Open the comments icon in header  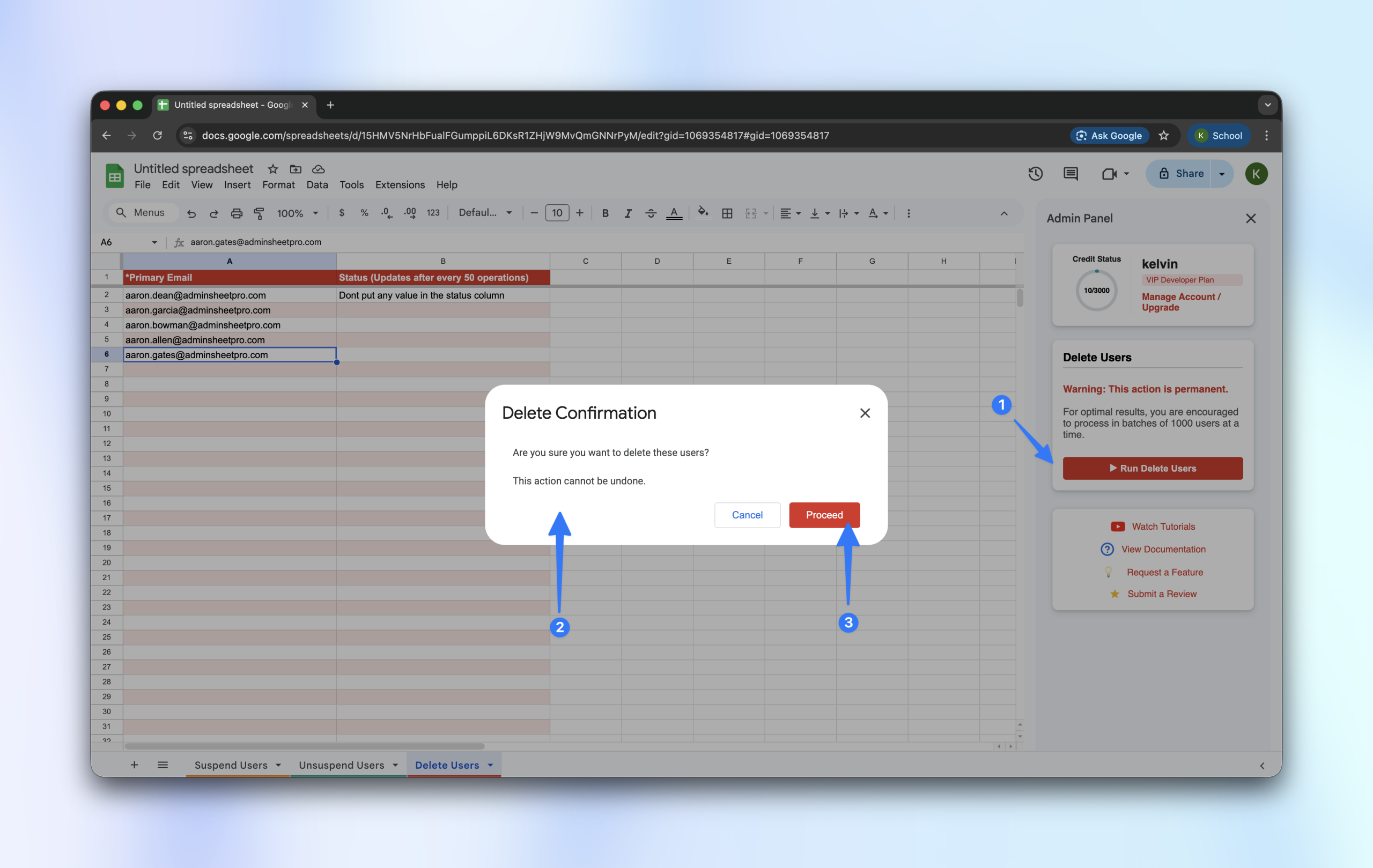tap(1070, 174)
